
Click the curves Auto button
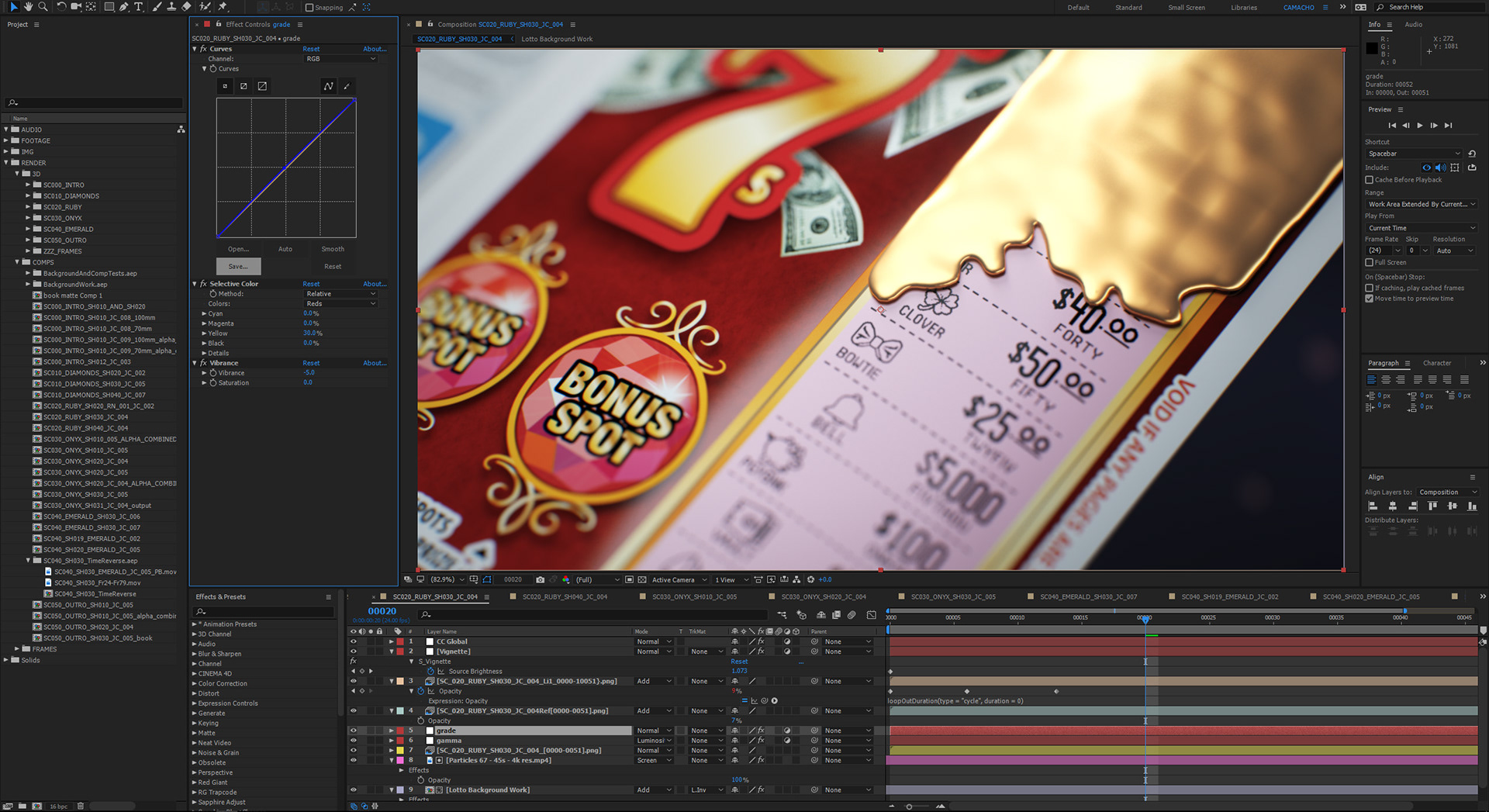285,249
